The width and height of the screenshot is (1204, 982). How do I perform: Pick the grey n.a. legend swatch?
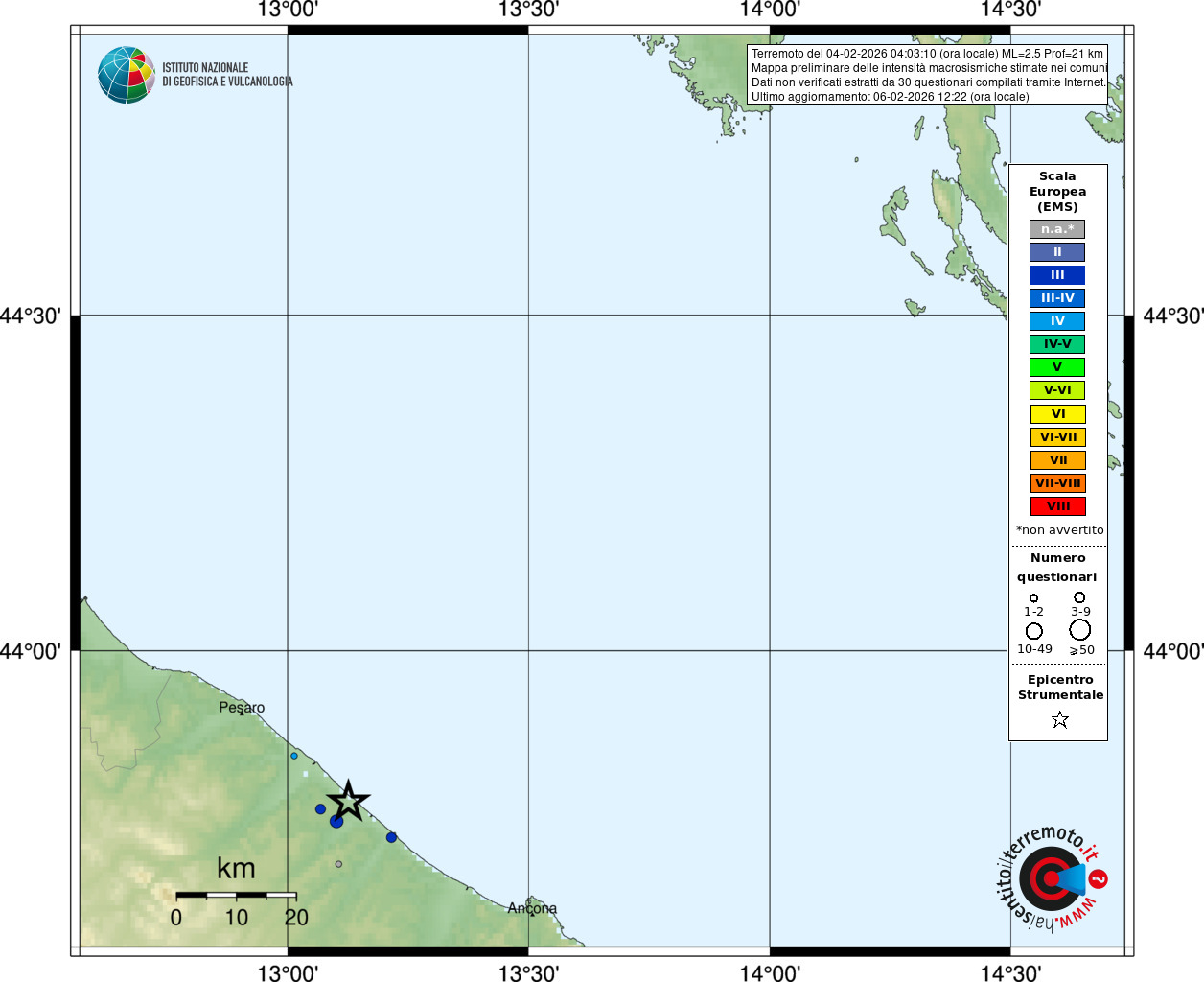tap(1057, 229)
